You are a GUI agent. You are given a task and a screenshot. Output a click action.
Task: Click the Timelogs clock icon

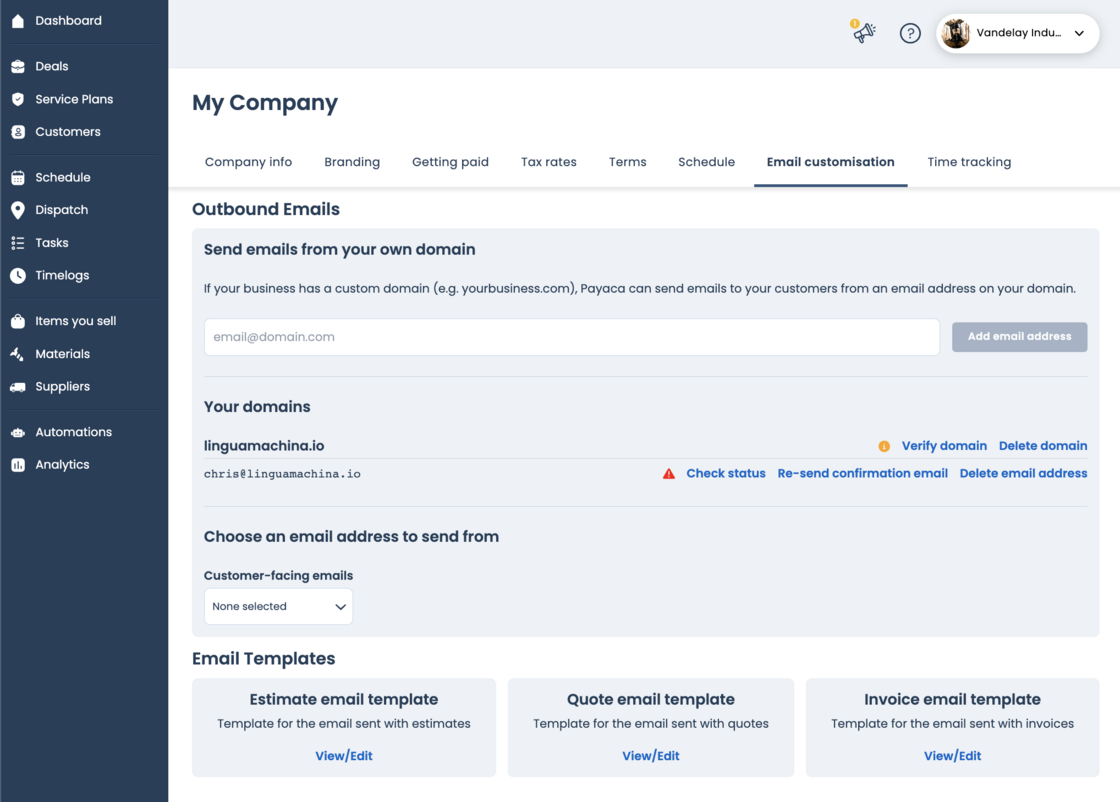18,276
